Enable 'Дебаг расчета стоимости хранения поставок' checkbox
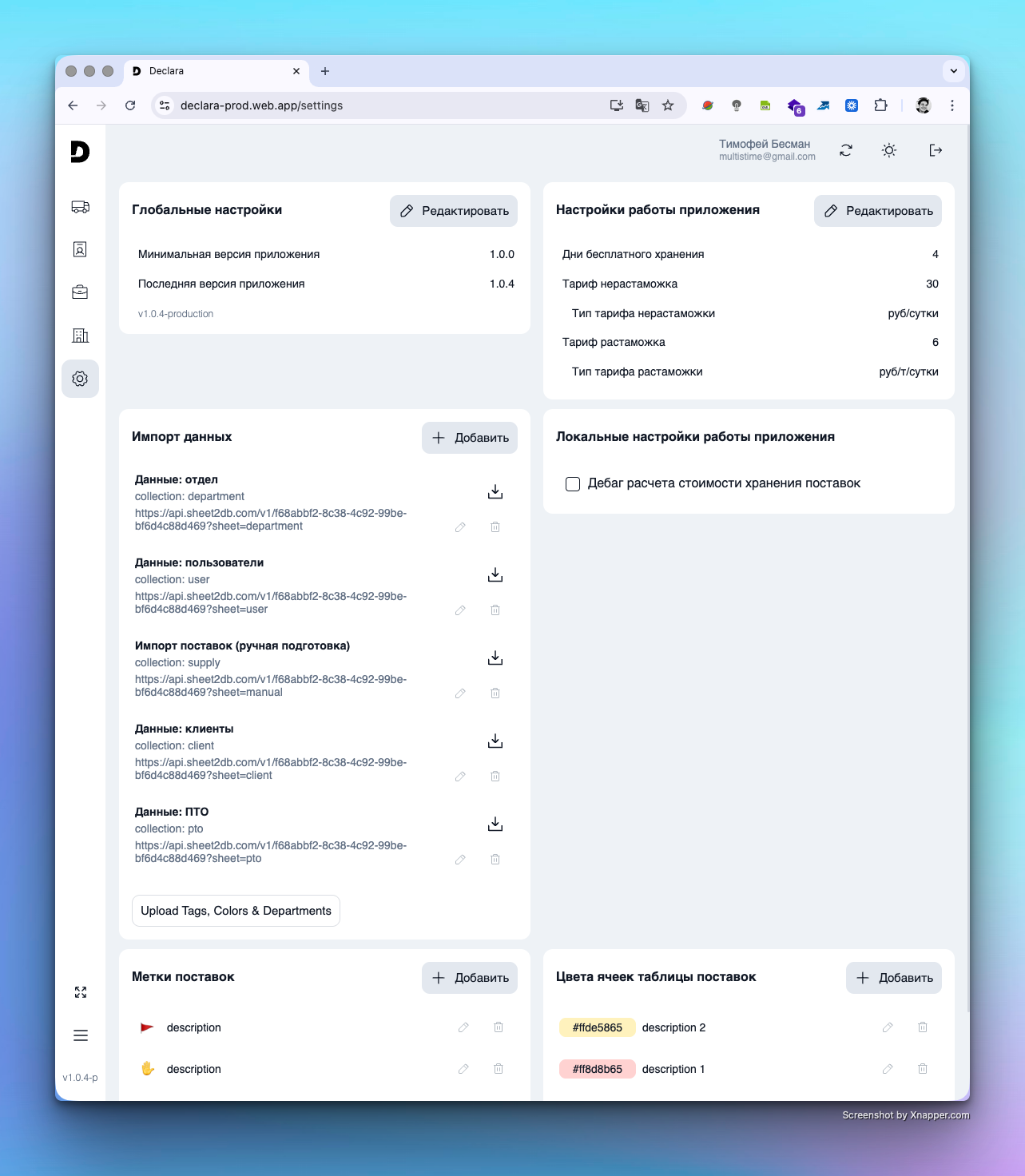This screenshot has height=1176, width=1025. coord(573,484)
